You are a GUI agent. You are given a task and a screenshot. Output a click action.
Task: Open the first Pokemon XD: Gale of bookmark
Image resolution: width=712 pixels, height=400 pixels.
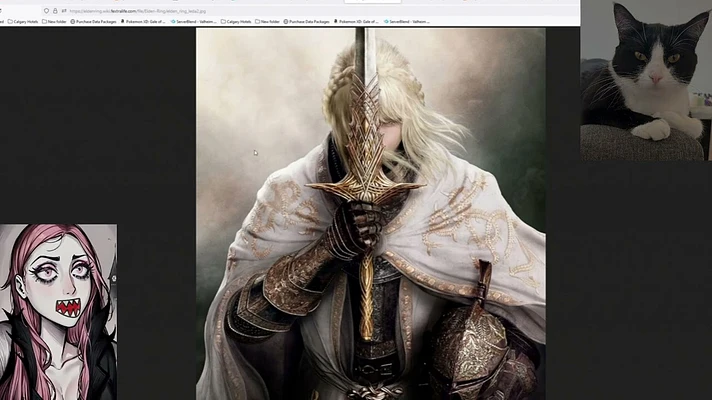(143, 21)
